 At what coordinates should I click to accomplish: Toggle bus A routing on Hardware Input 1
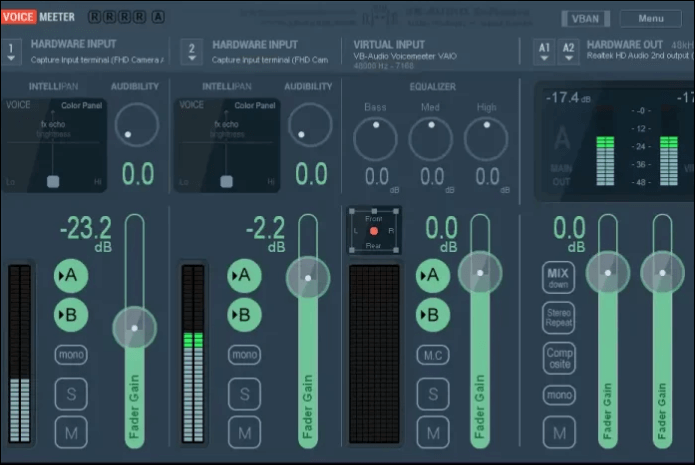point(71,276)
